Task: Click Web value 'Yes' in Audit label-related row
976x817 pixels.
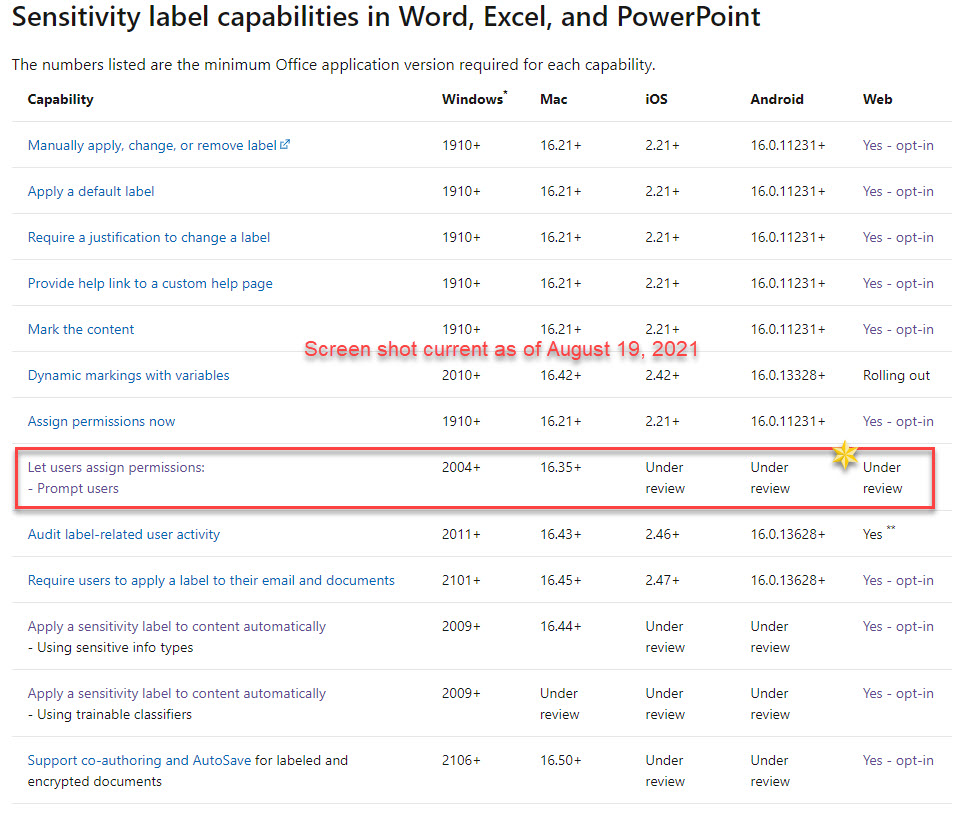Action: coord(873,535)
